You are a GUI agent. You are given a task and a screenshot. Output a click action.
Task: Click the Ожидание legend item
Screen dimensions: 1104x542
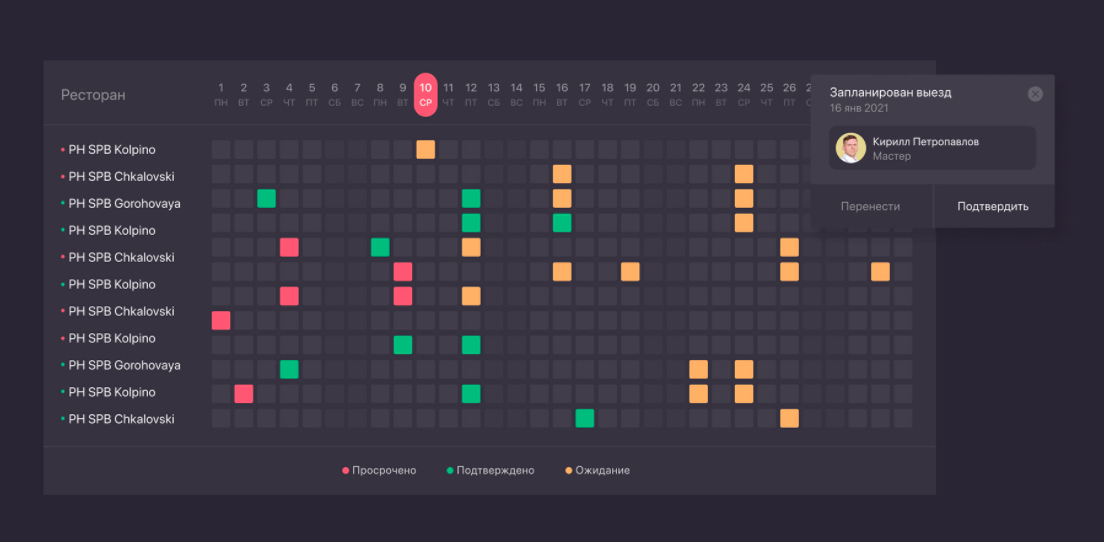point(597,470)
